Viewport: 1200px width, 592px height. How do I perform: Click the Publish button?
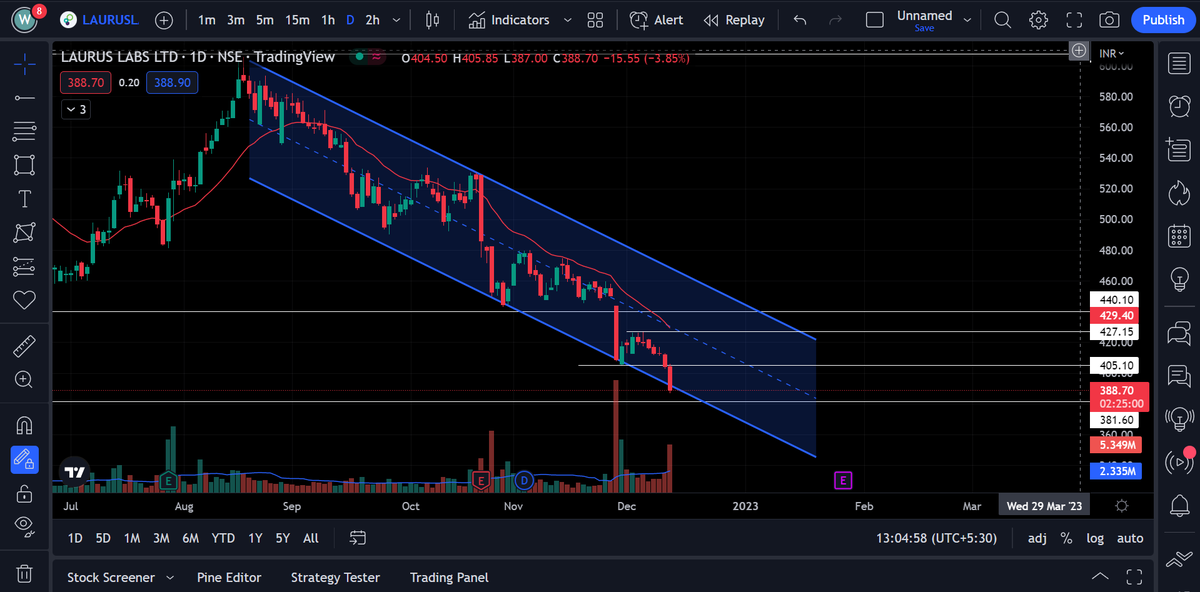click(1163, 20)
